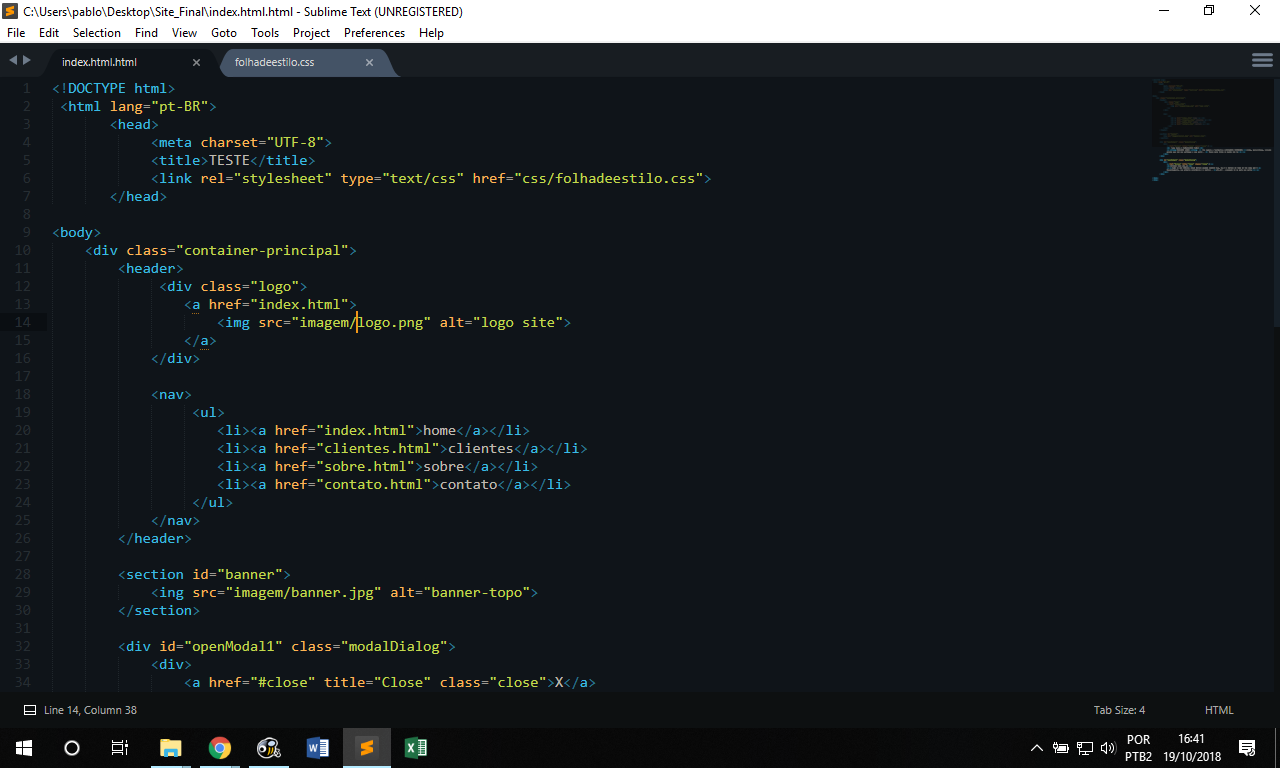Click the tab-history back arrow
Image resolution: width=1280 pixels, height=768 pixels.
(13, 61)
